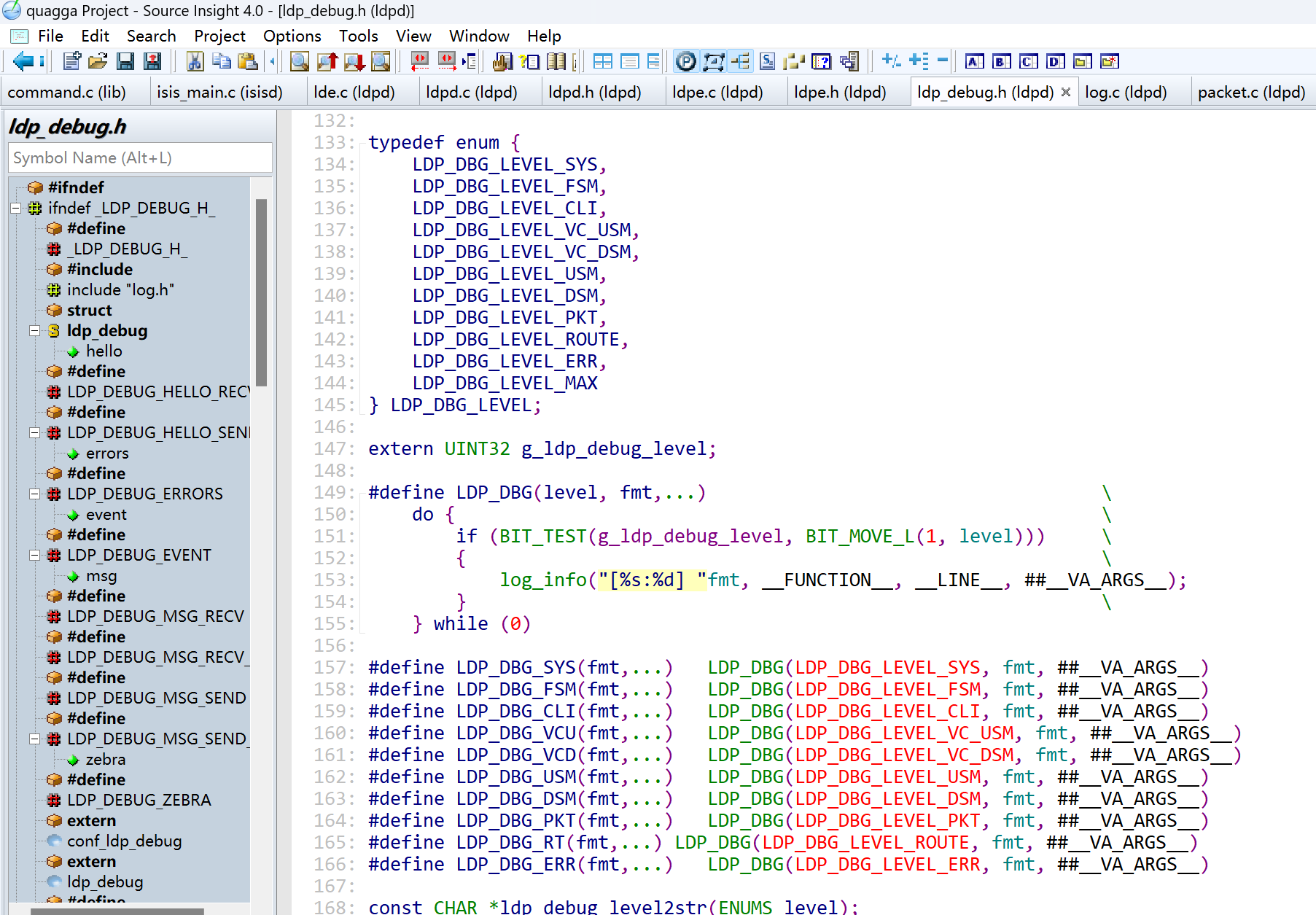Collapse the LDP_DEBUG_ERRORS tree node
Screen dimensions: 1316x915
point(34,494)
